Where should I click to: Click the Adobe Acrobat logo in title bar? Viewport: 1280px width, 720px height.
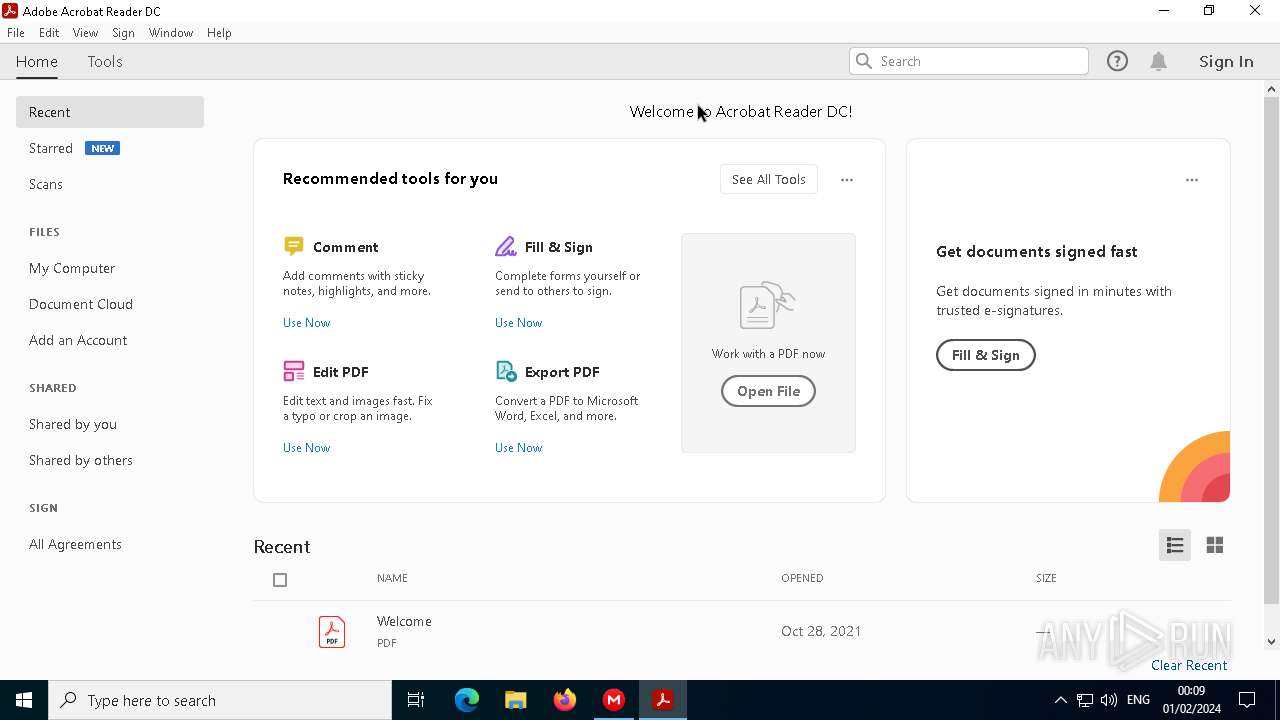(10, 11)
